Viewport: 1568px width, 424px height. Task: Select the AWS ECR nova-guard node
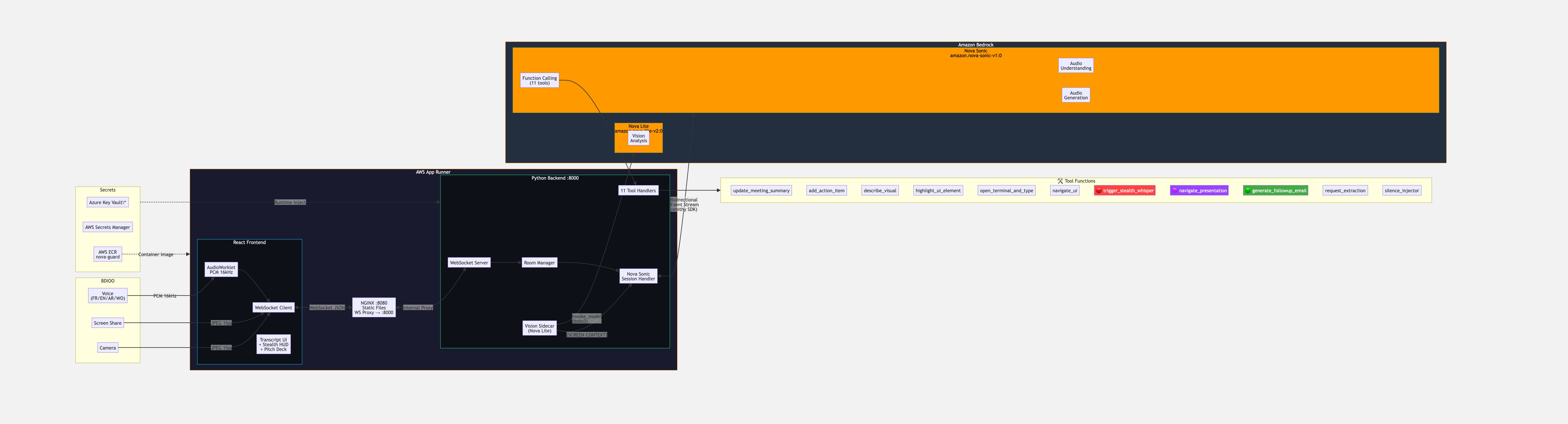pos(108,254)
